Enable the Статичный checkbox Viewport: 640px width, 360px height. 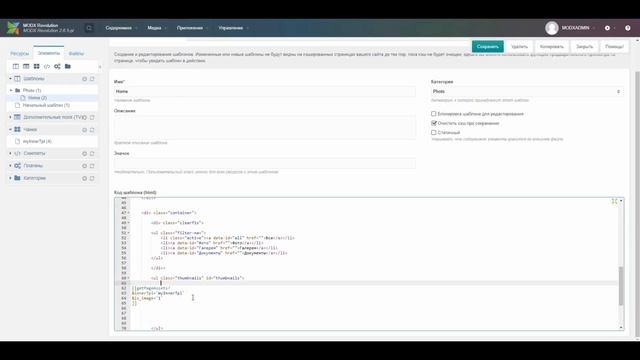tap(433, 132)
